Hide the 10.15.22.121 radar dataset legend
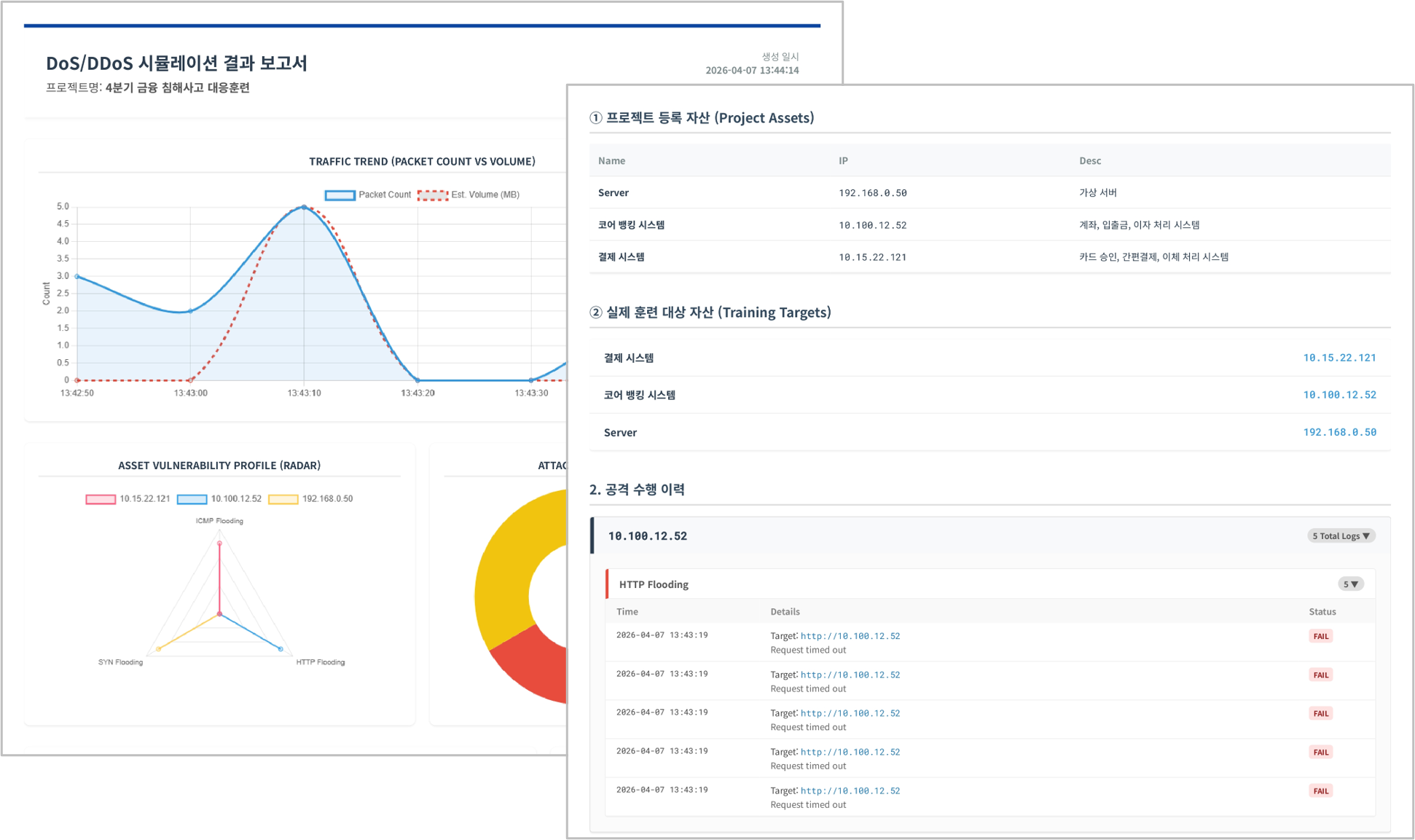The height and width of the screenshot is (840, 1415). click(x=128, y=499)
